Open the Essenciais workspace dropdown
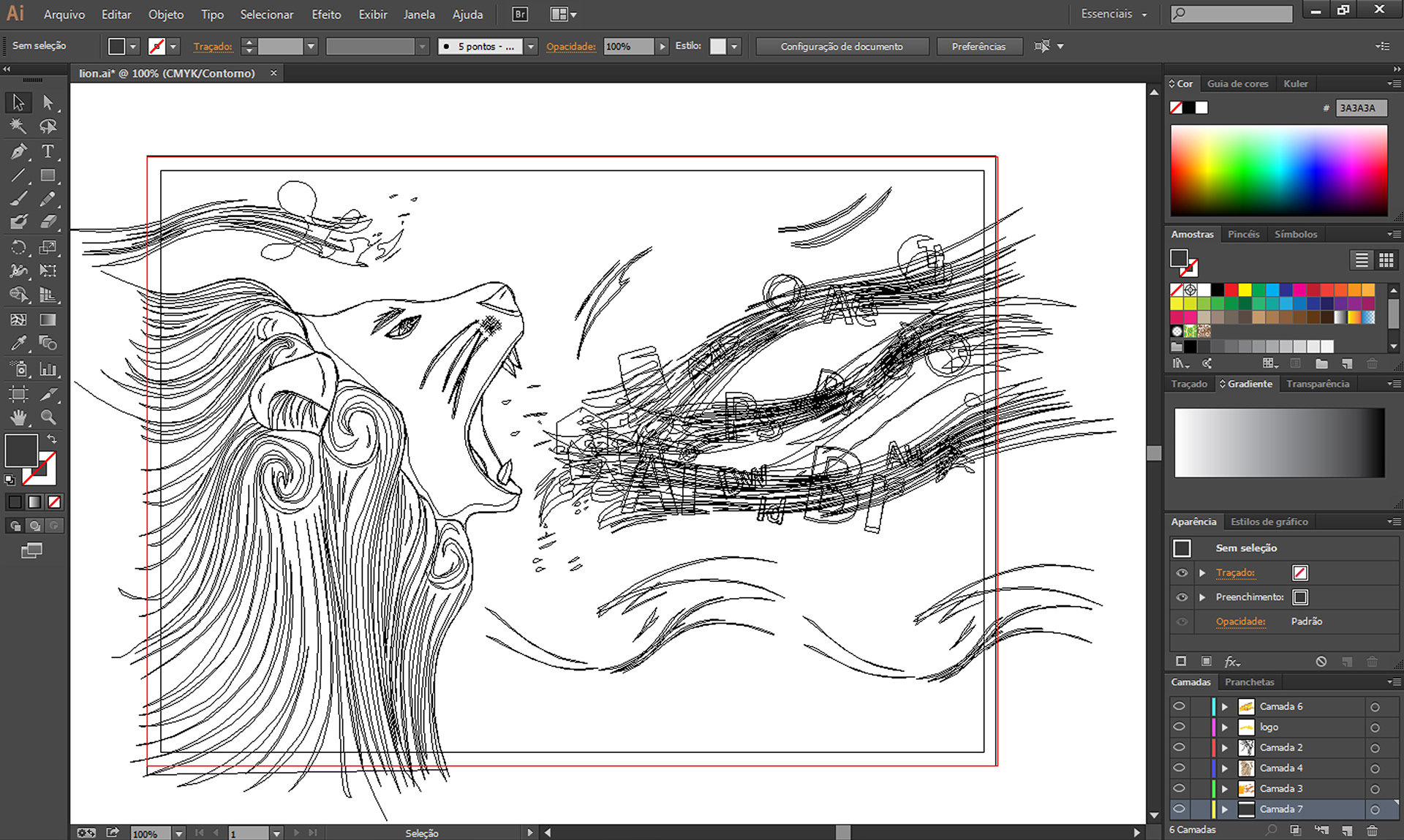The image size is (1404, 840). 1114,14
